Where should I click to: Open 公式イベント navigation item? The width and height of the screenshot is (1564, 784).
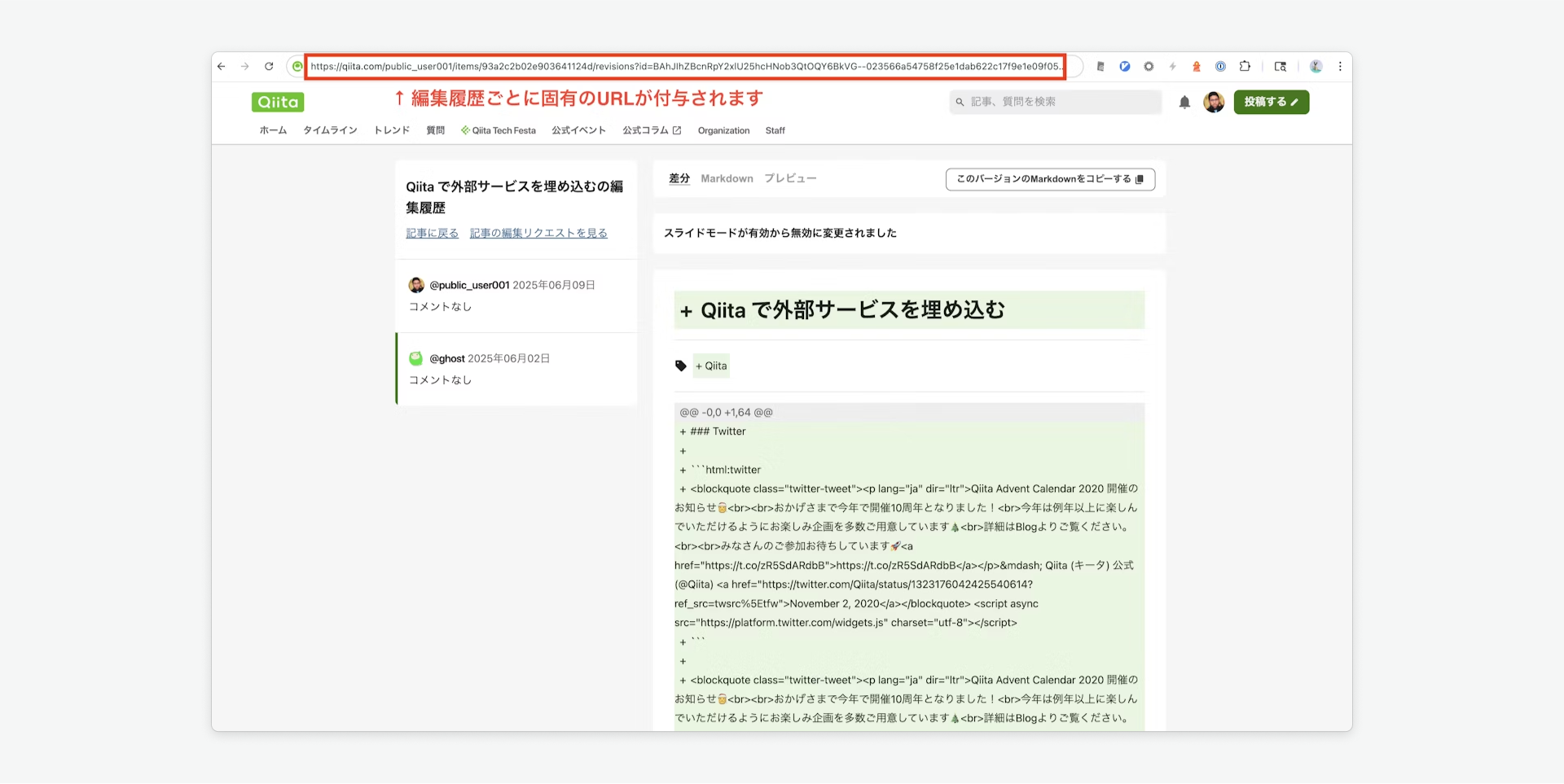click(x=579, y=130)
